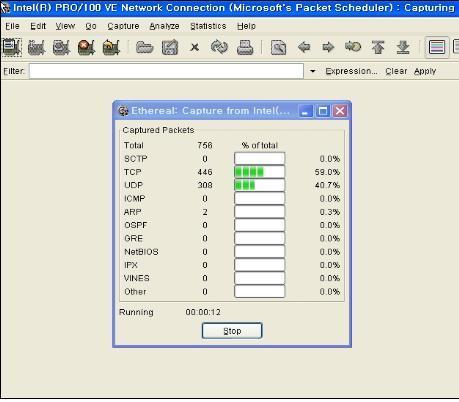Click the UDP count 308
Image resolution: width=459 pixels, height=402 pixels.
[x=205, y=185]
